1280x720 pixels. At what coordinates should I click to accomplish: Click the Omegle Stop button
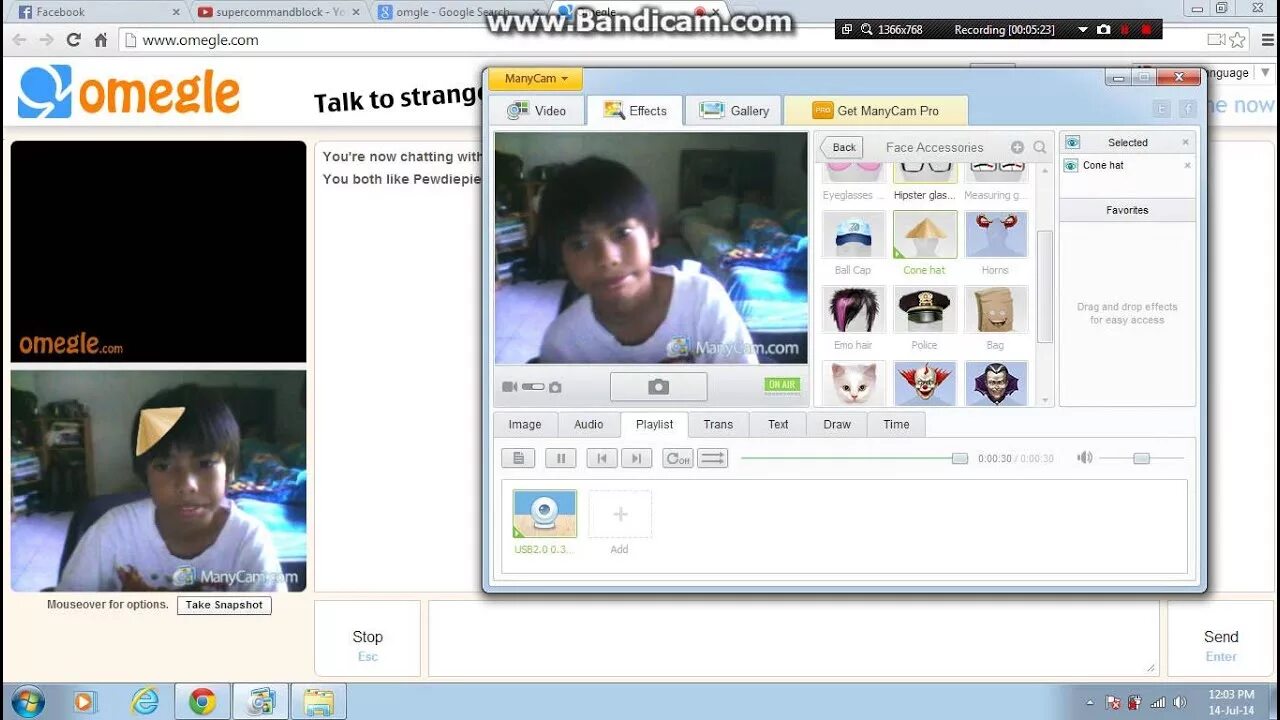point(367,639)
